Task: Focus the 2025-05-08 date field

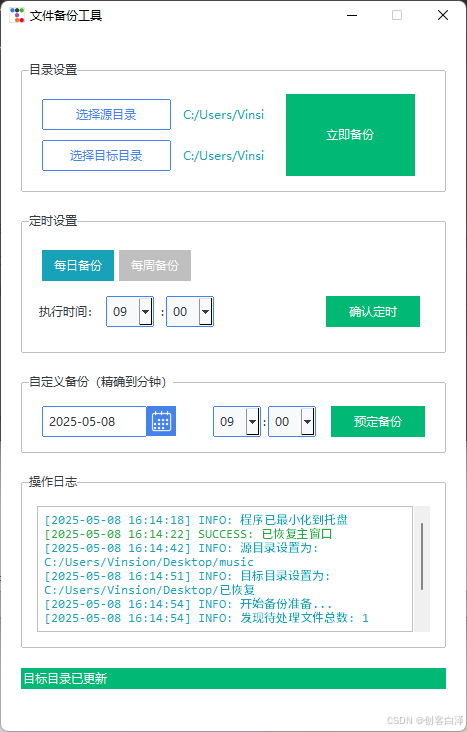Action: pyautogui.click(x=94, y=422)
